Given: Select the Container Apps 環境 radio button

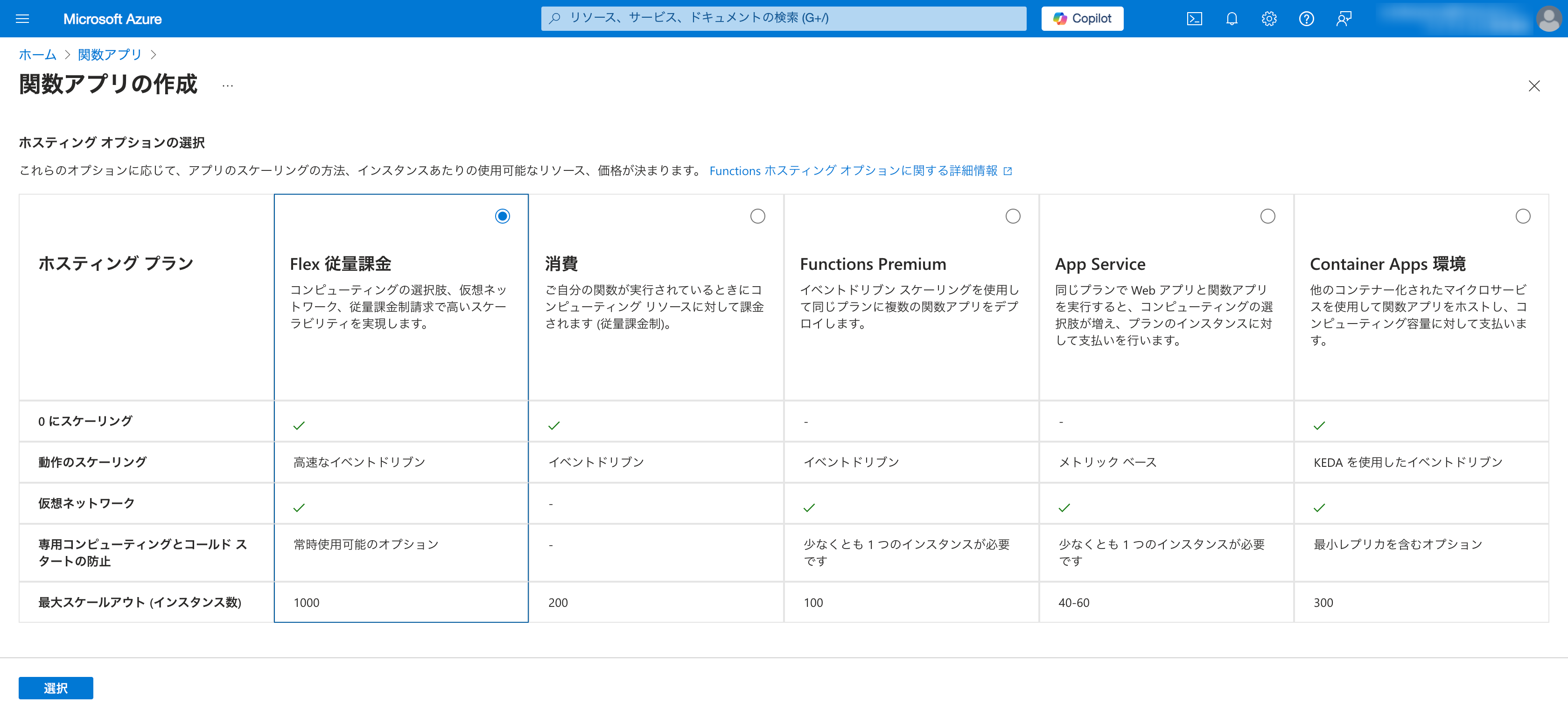Looking at the screenshot, I should 1522,216.
